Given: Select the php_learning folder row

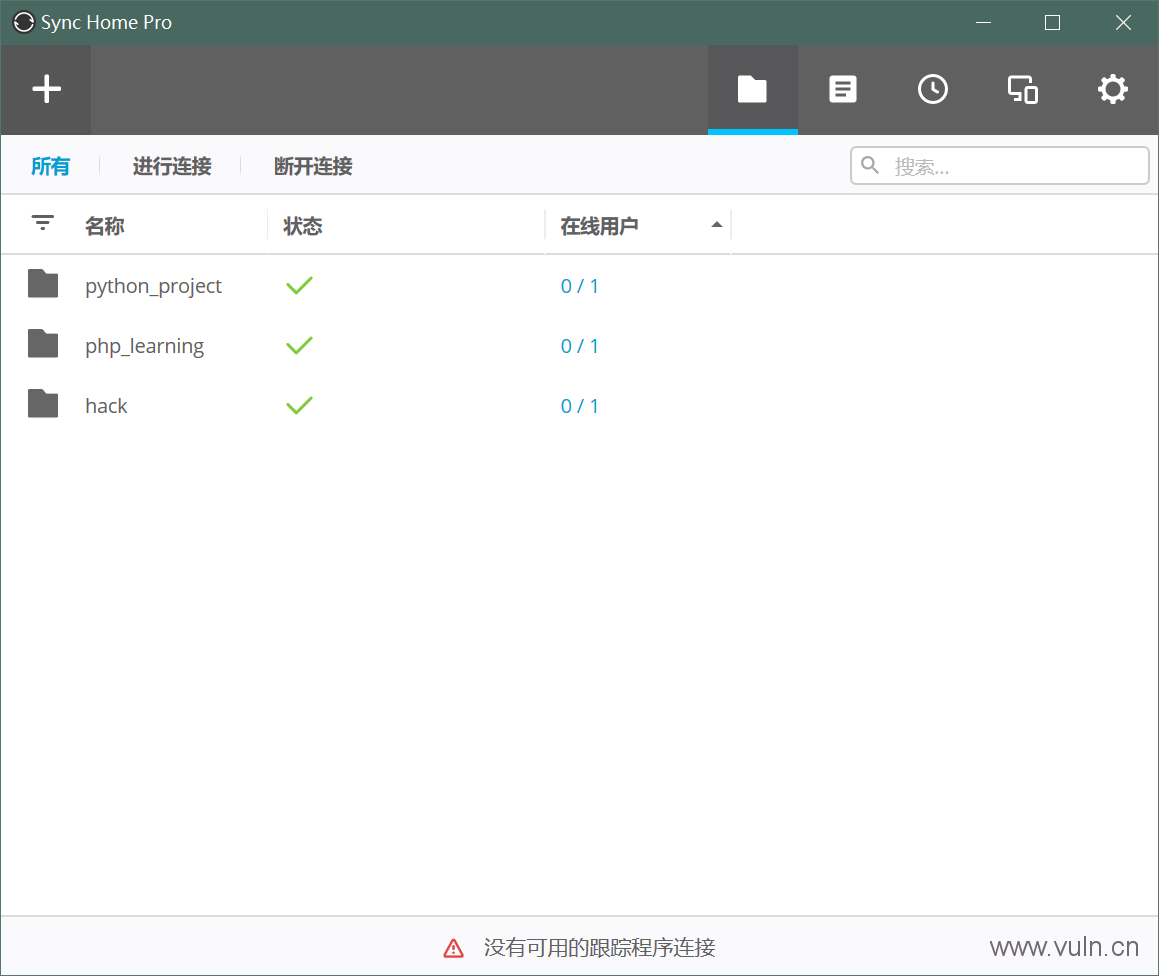Looking at the screenshot, I should (x=145, y=346).
